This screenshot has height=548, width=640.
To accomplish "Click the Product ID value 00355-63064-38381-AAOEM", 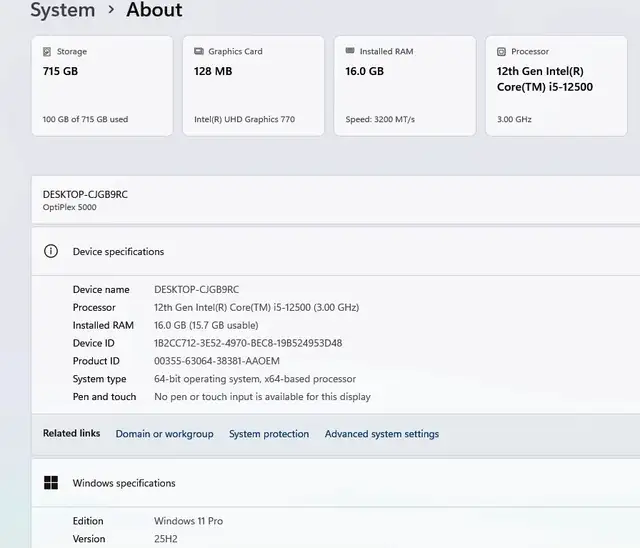I will [217, 361].
